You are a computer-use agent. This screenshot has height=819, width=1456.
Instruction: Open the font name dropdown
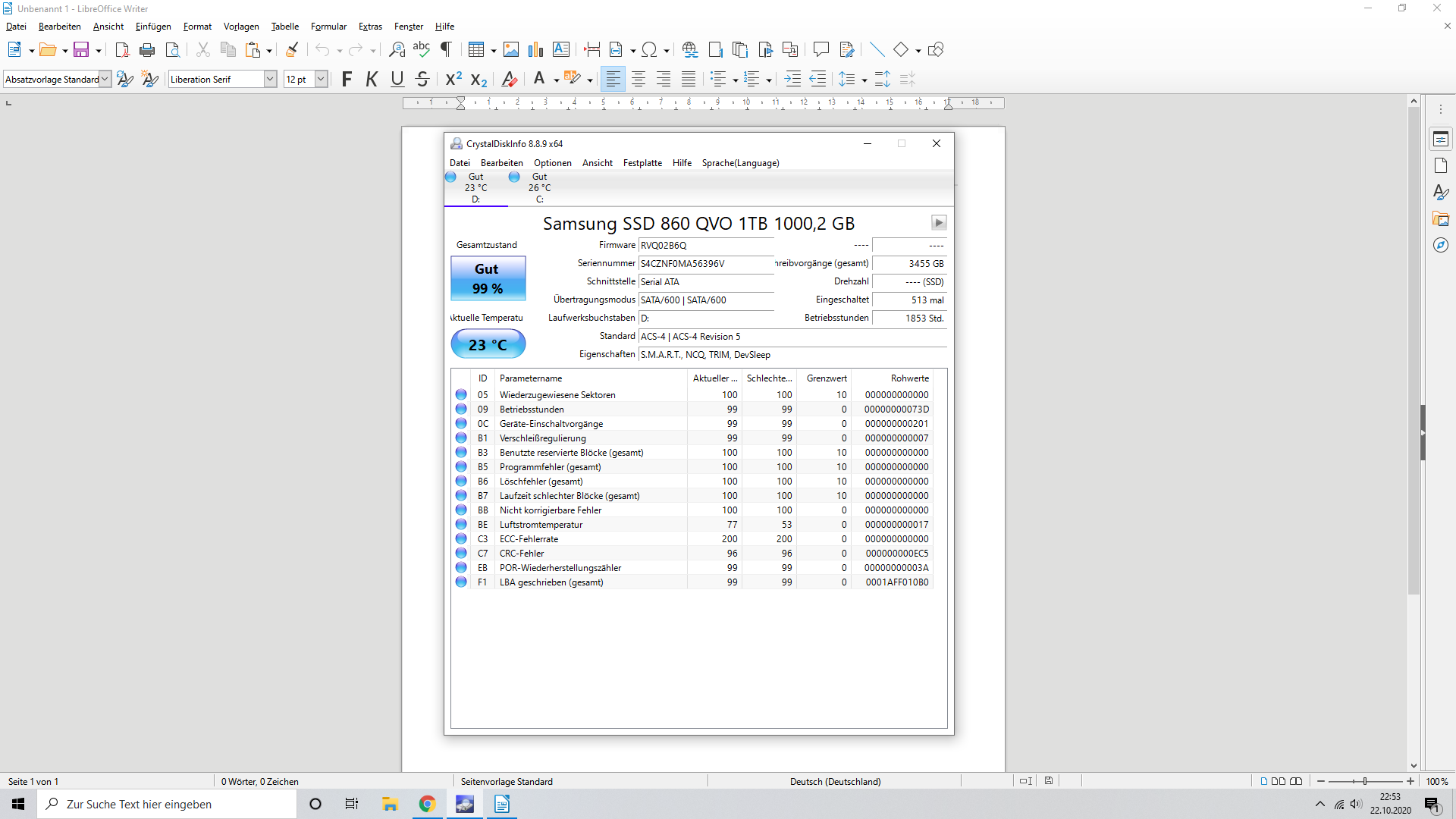(x=270, y=79)
